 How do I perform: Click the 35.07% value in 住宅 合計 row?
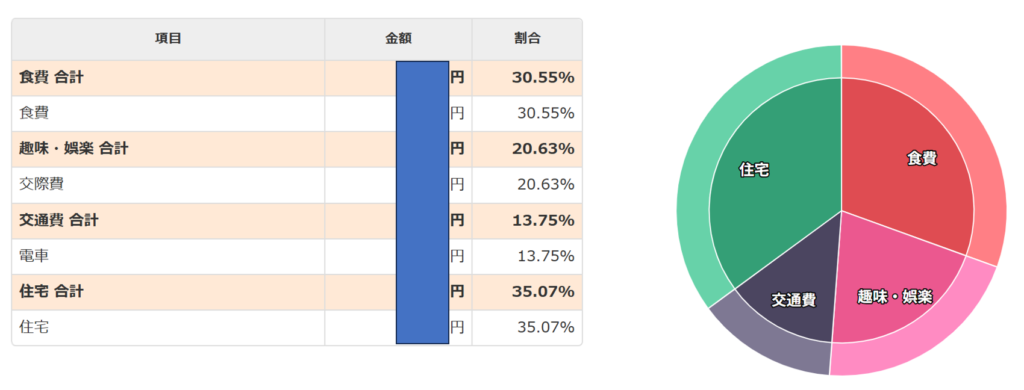543,291
